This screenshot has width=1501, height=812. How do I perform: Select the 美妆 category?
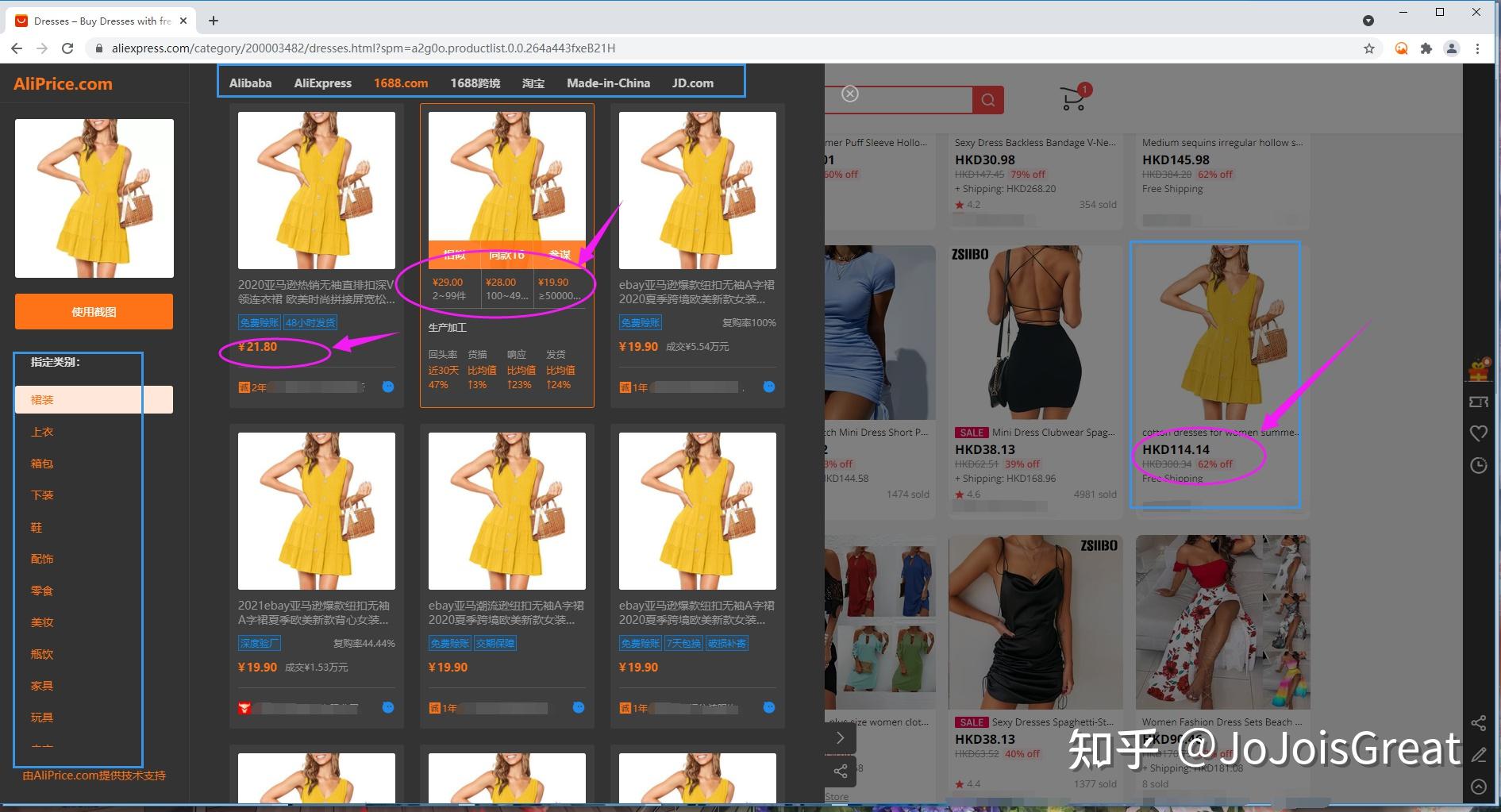pyautogui.click(x=42, y=622)
